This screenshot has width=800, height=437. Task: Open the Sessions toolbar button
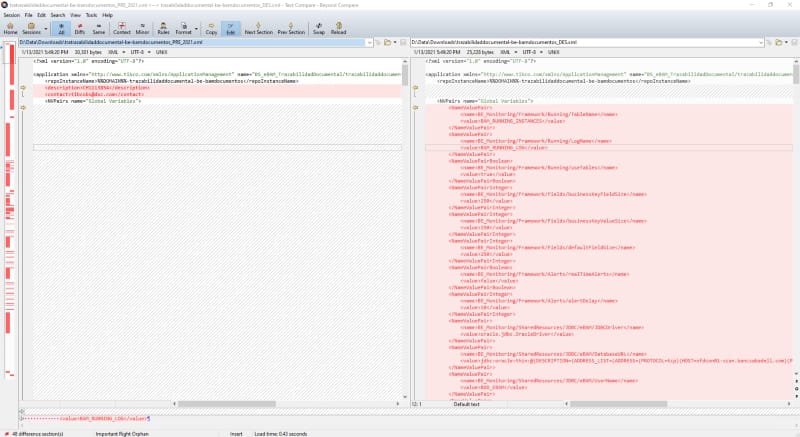33,28
